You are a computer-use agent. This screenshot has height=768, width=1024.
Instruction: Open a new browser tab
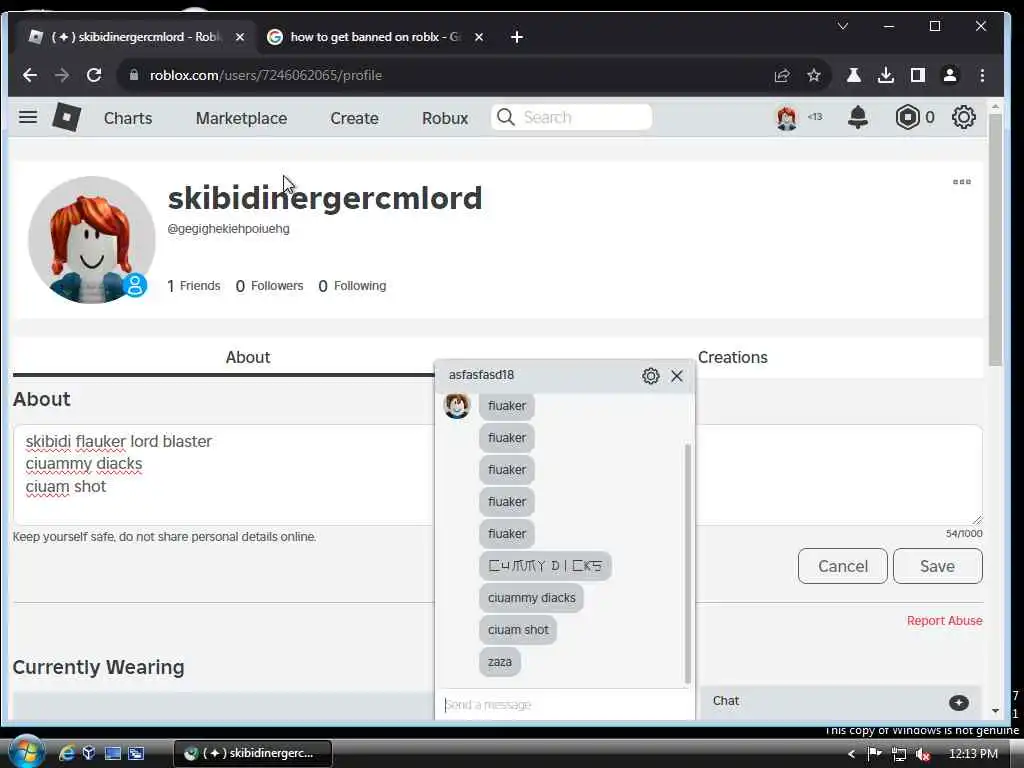[x=517, y=37]
